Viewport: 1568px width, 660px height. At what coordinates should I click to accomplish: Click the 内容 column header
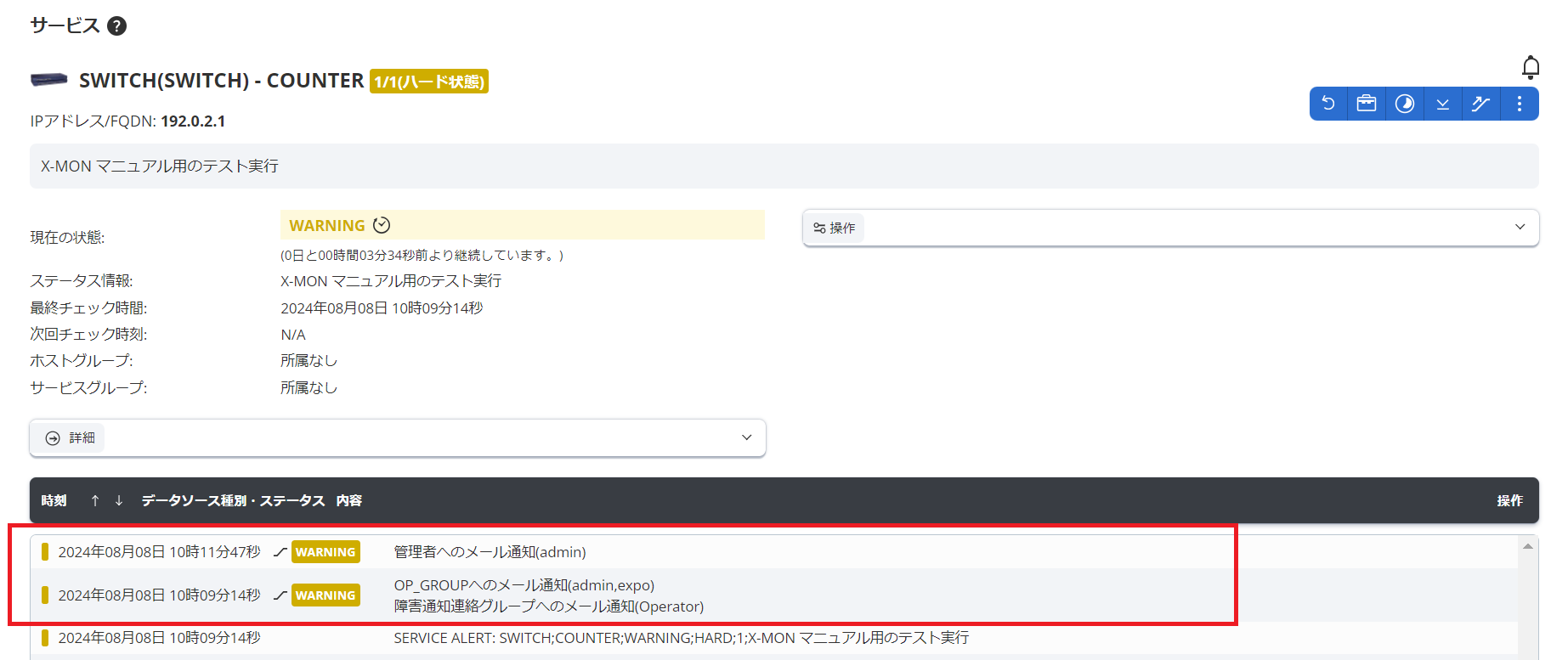point(348,500)
